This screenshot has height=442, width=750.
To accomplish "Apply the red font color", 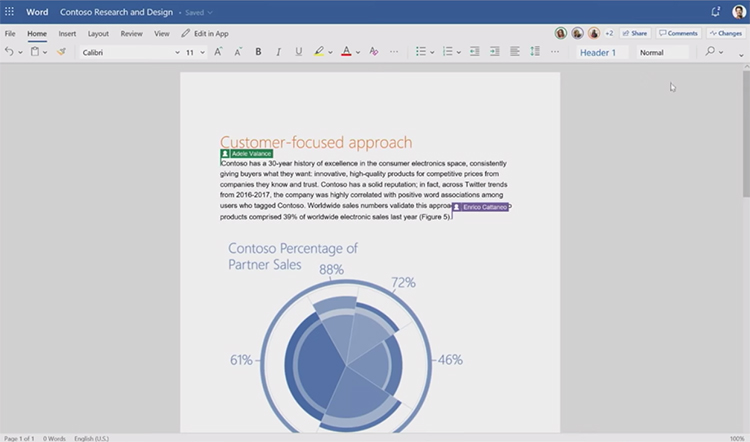I will click(346, 52).
